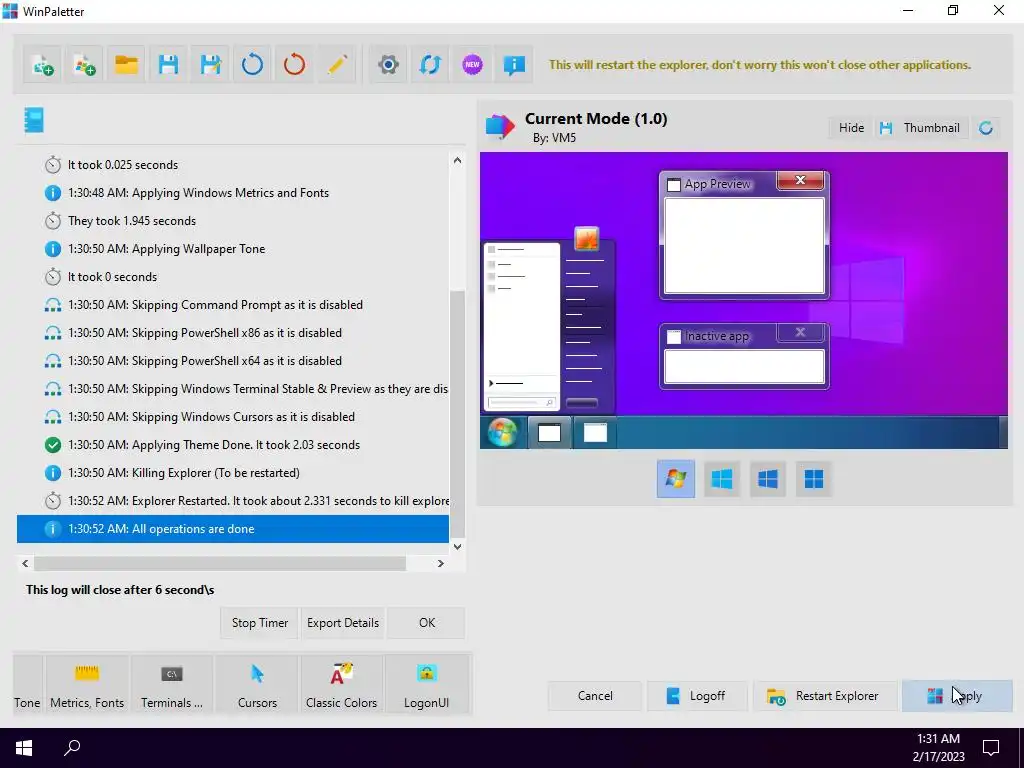This screenshot has width=1024, height=768.
Task: Click the Start orb in the preview
Action: pos(502,432)
